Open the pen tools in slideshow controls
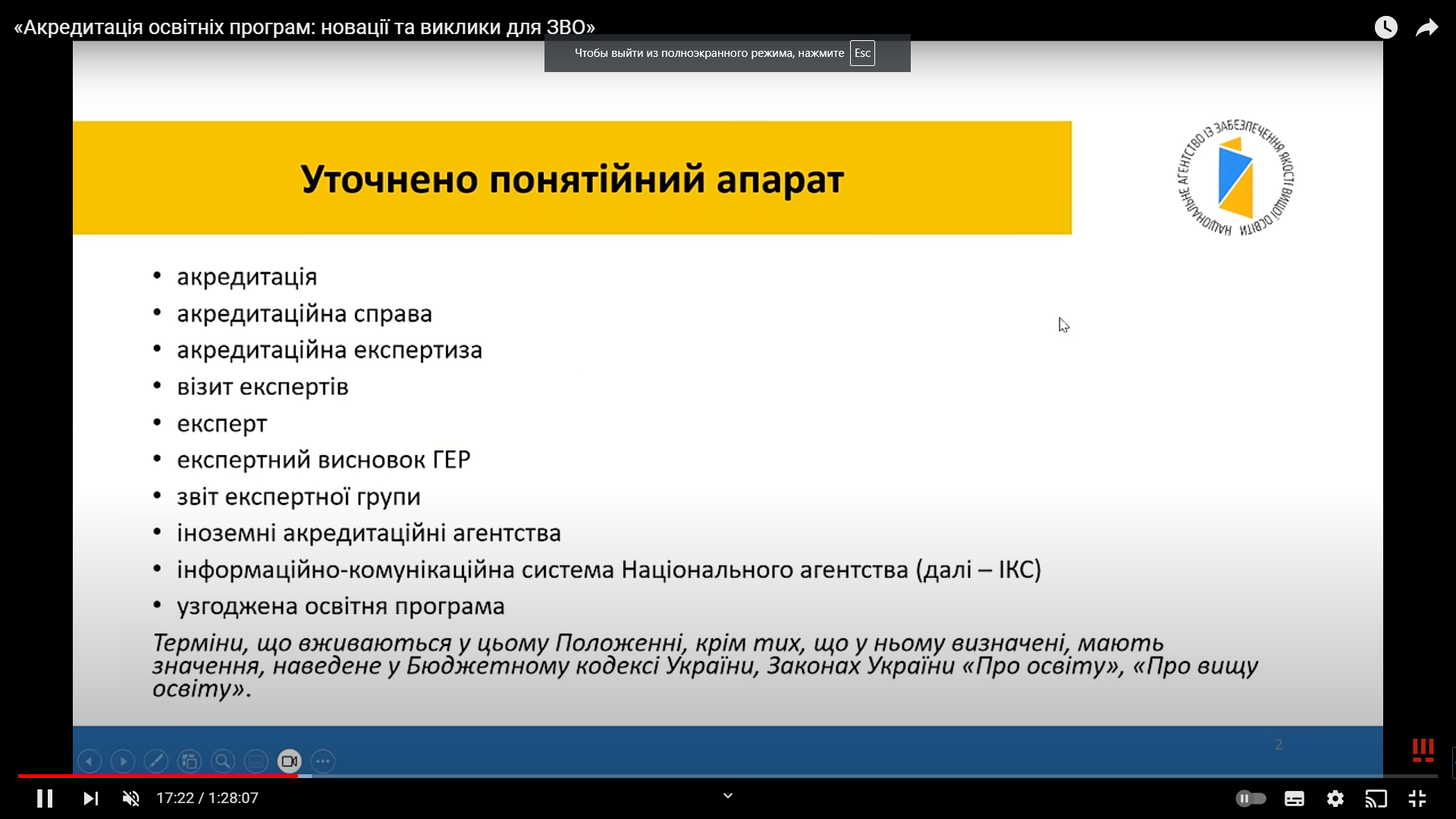Image resolution: width=1456 pixels, height=819 pixels. [x=156, y=761]
